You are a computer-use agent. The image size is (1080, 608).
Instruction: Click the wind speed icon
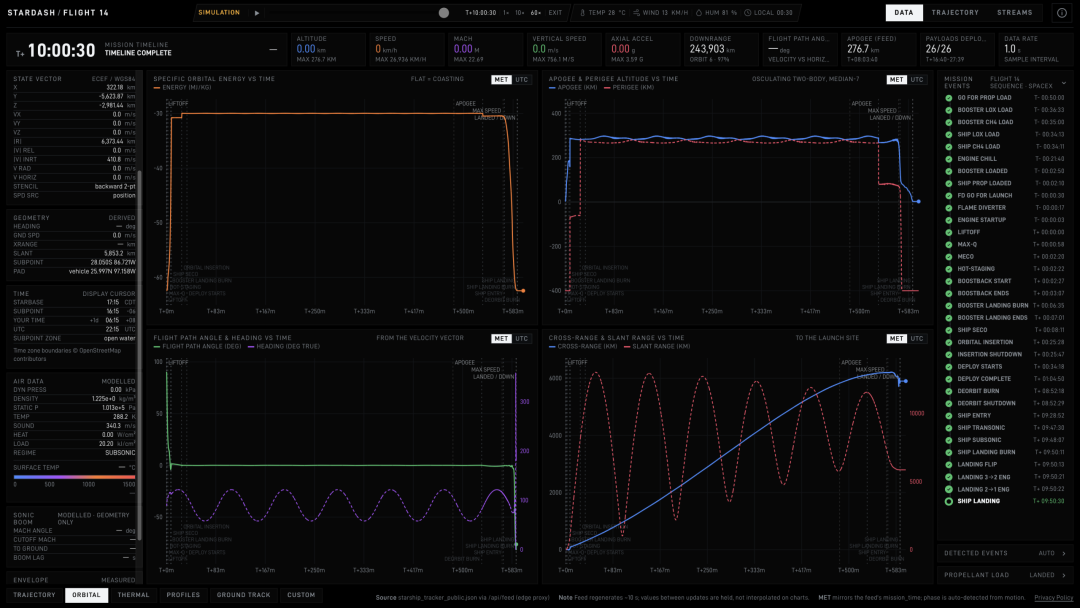pyautogui.click(x=636, y=12)
